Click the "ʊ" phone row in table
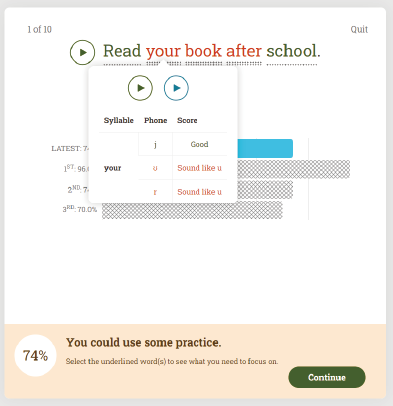The height and width of the screenshot is (406, 393). (x=183, y=168)
